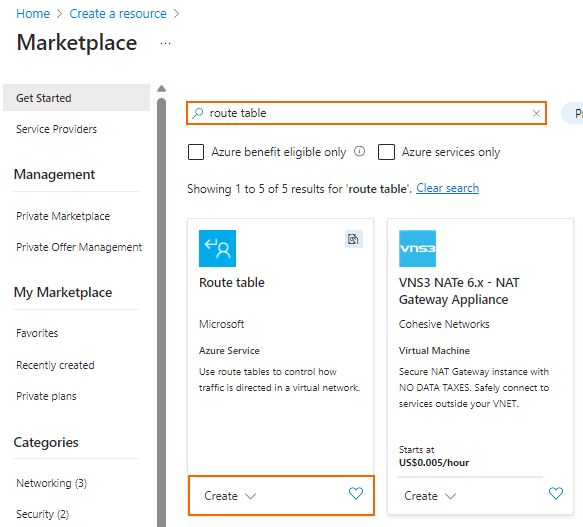The height and width of the screenshot is (527, 583).
Task: Enable the Azure benefit eligible only checkbox
Action: (x=196, y=152)
